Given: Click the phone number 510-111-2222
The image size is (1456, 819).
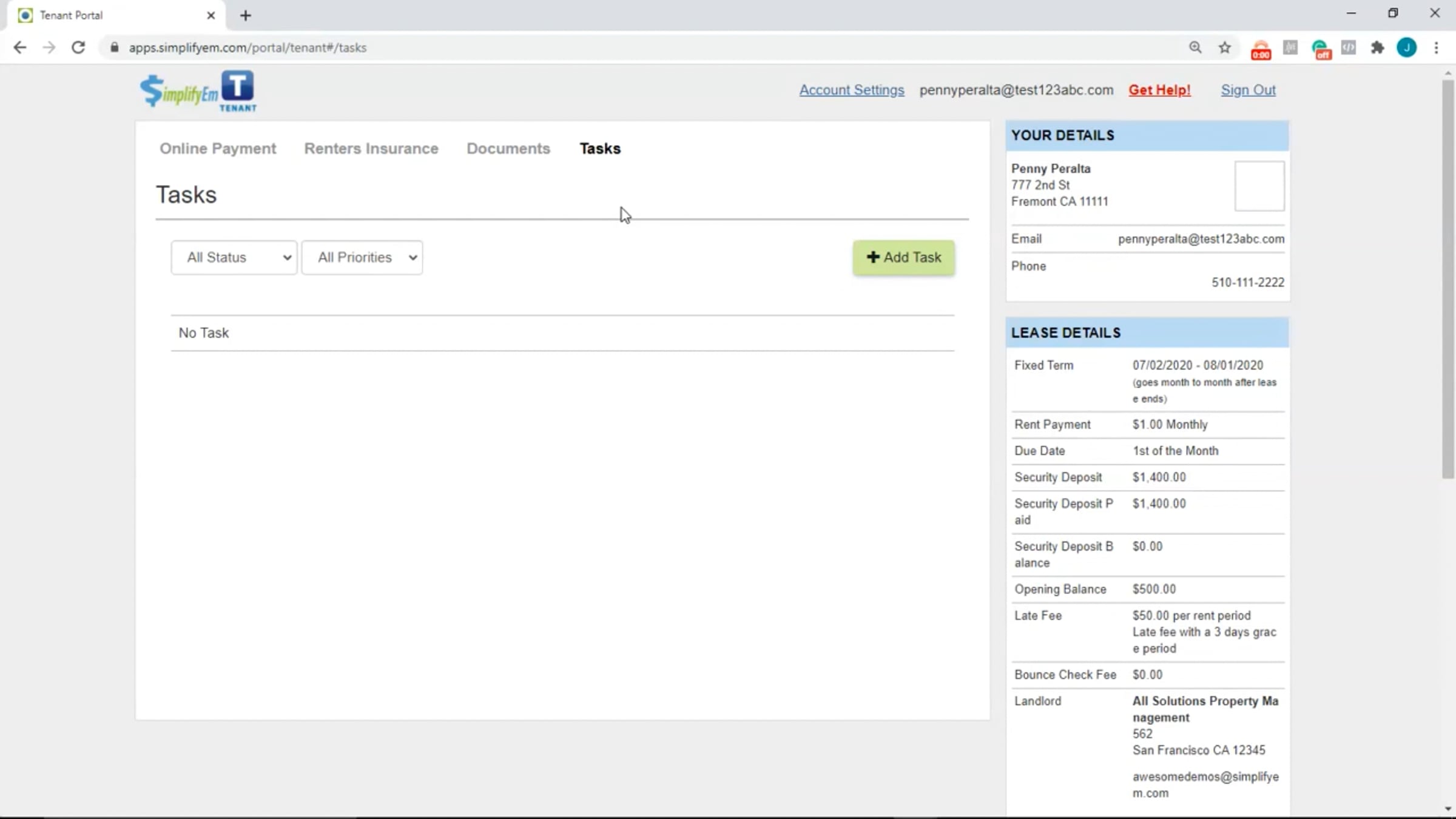Looking at the screenshot, I should 1248,282.
